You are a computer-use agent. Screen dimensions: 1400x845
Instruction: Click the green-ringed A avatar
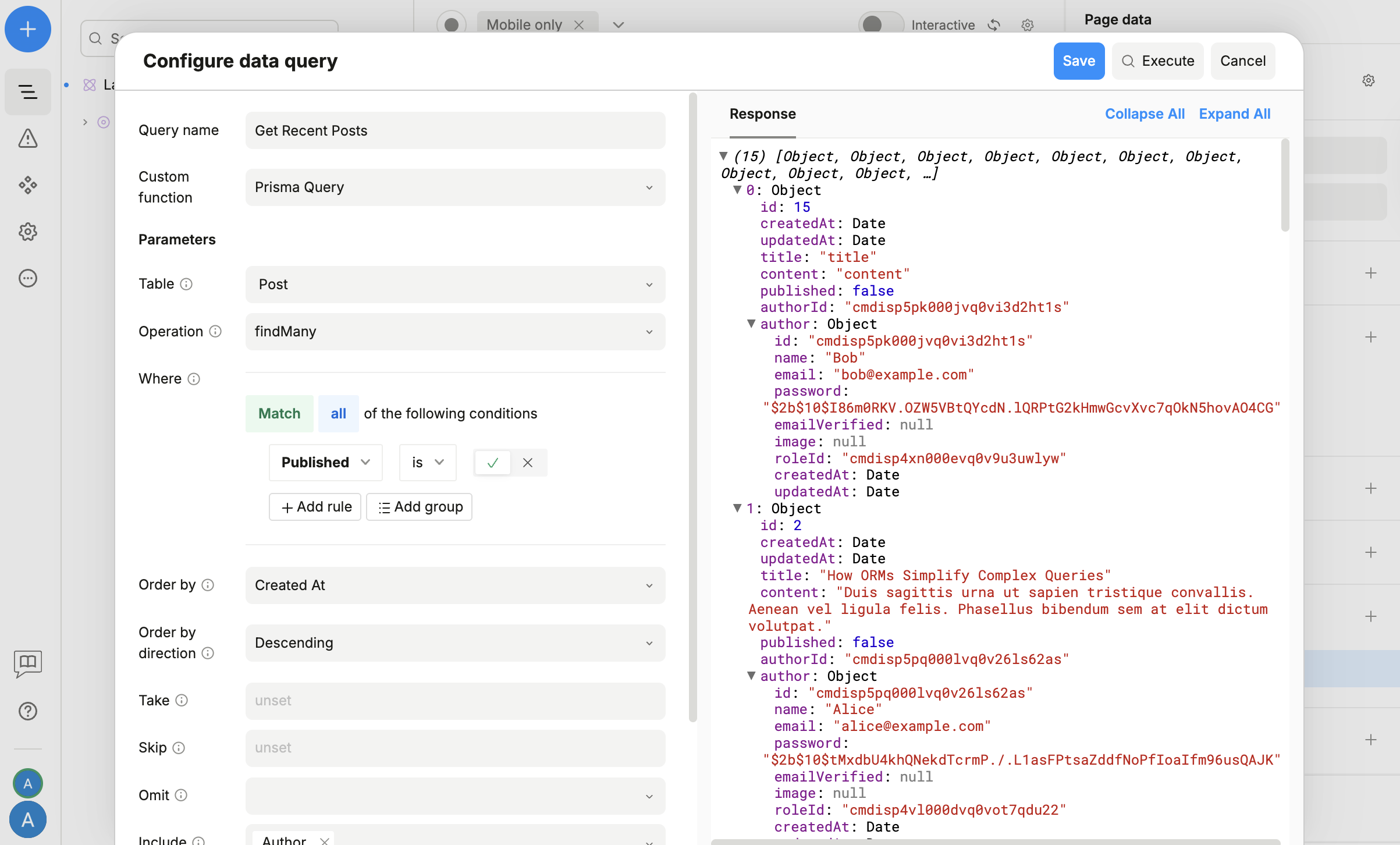[28, 783]
